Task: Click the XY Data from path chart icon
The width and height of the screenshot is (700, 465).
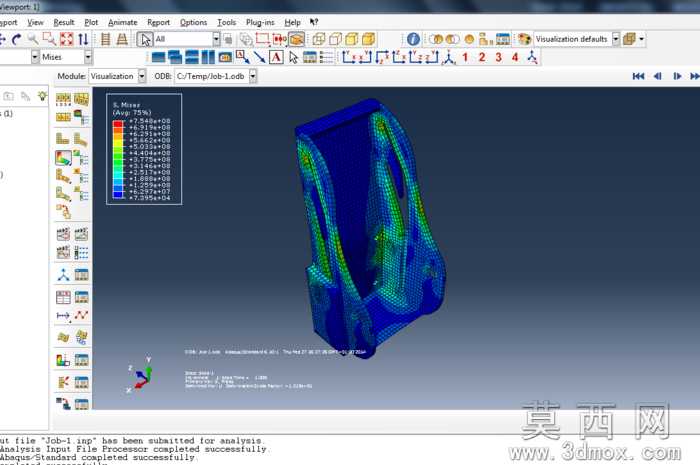Action: 81,315
